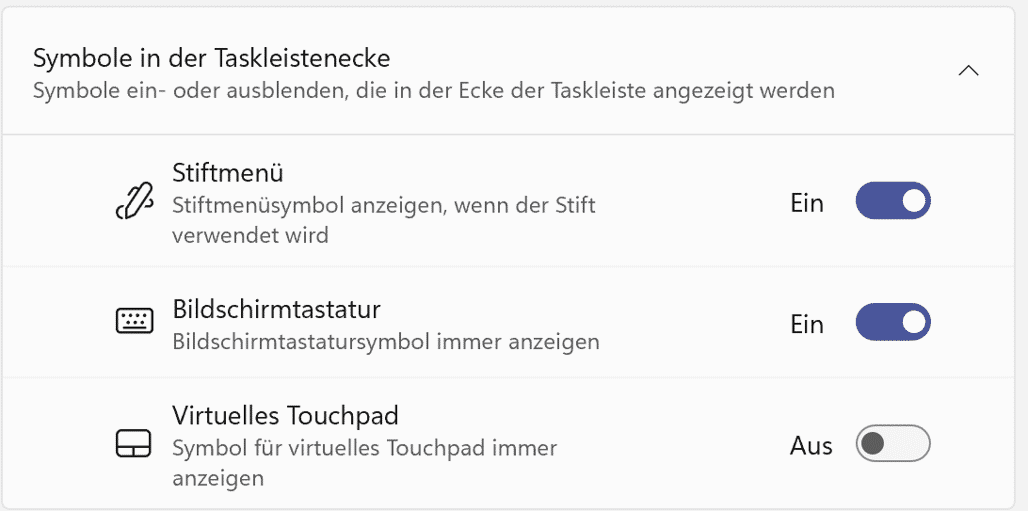The width and height of the screenshot is (1028, 512).
Task: Disable the Stiftmenü toggle switch
Action: pyautogui.click(x=892, y=201)
